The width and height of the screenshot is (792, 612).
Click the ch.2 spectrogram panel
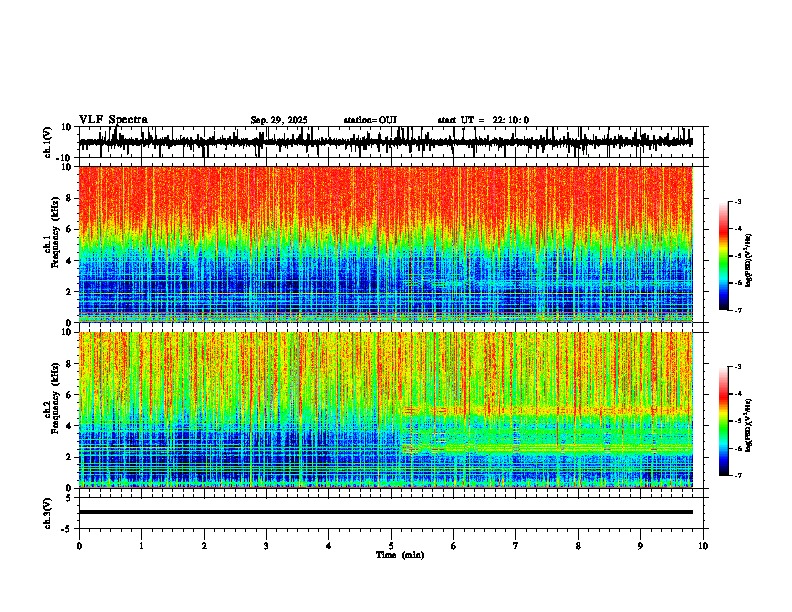click(385, 410)
